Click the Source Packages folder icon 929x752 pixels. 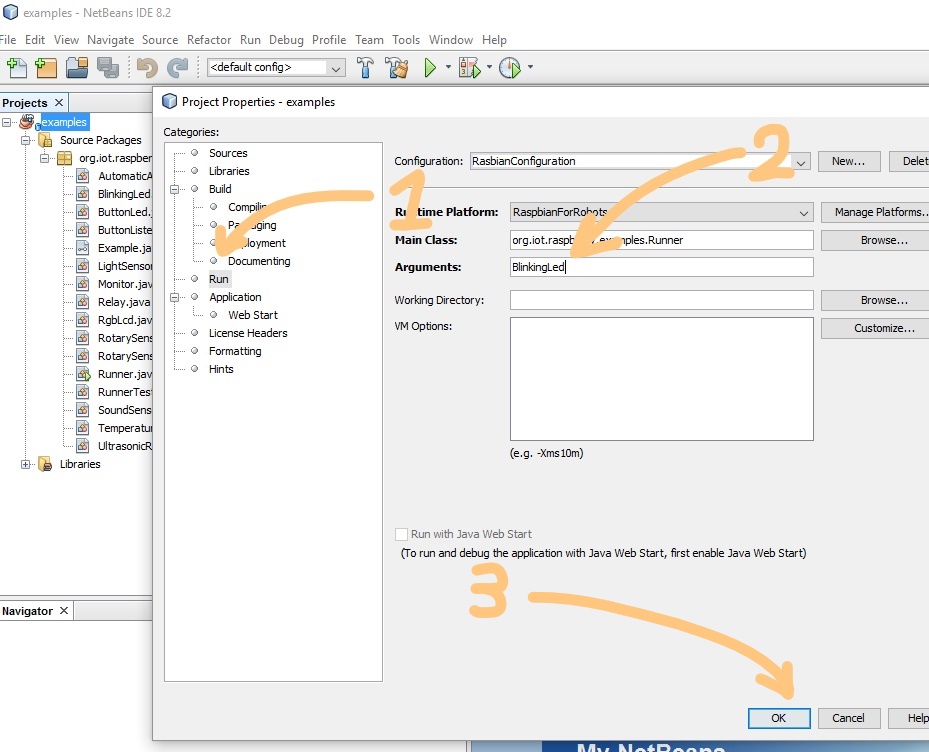coord(45,140)
